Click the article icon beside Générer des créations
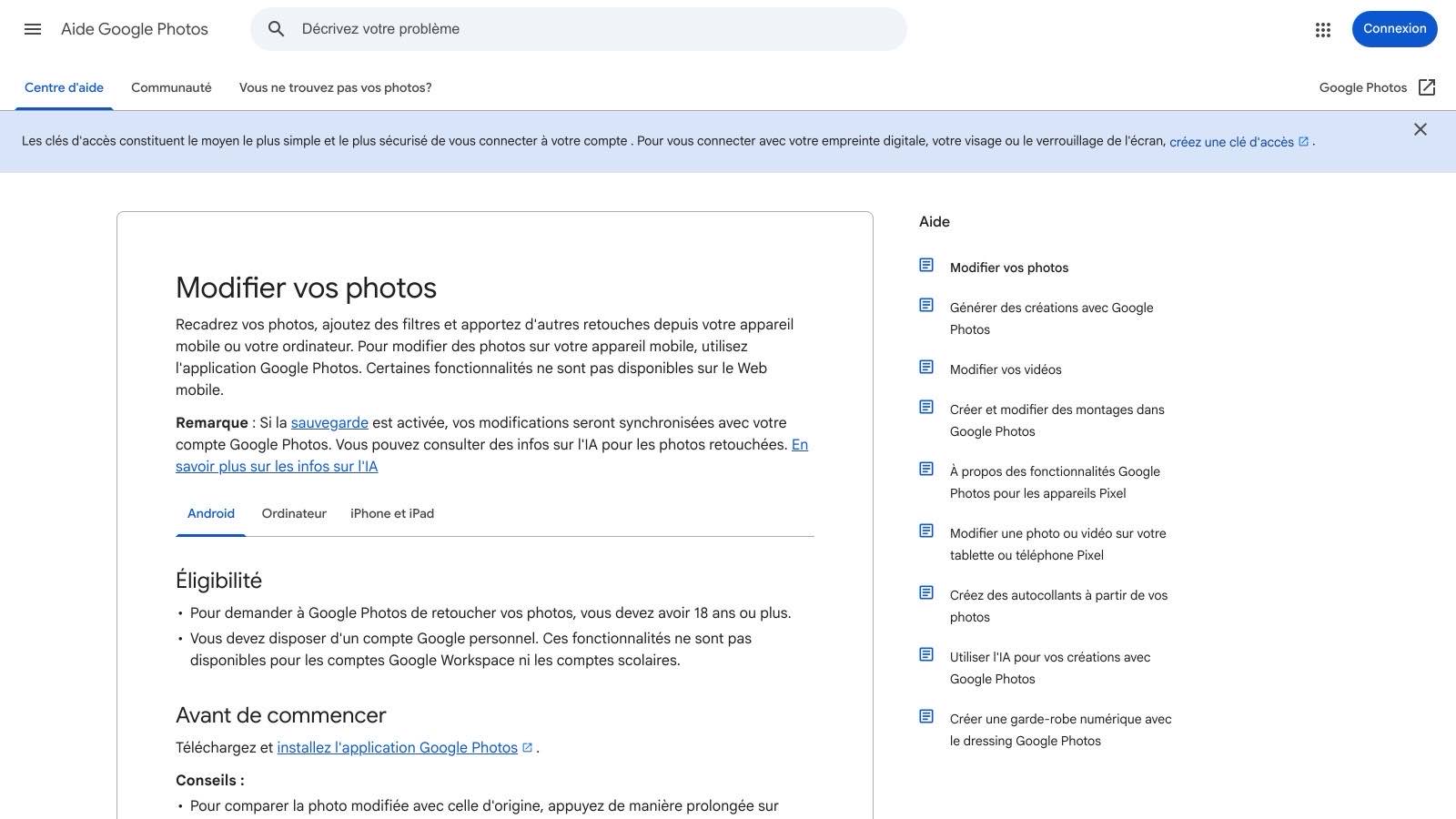 point(926,306)
